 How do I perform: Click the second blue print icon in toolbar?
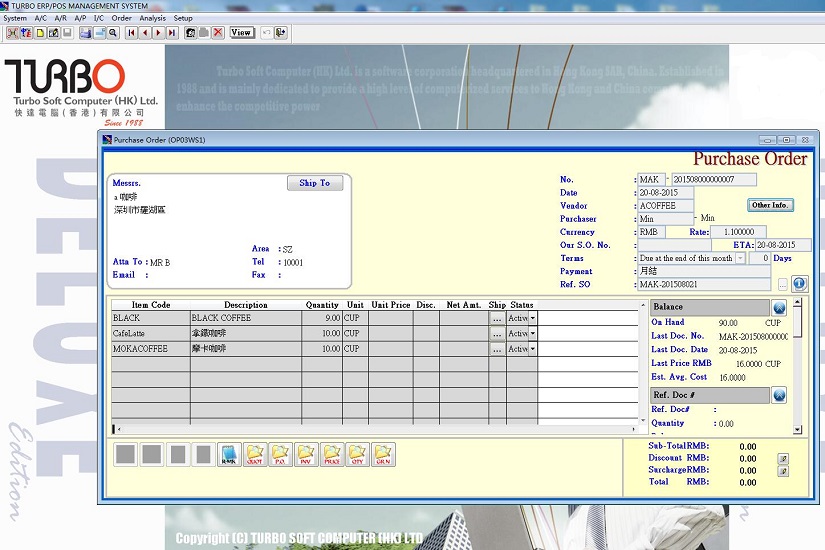coord(99,33)
